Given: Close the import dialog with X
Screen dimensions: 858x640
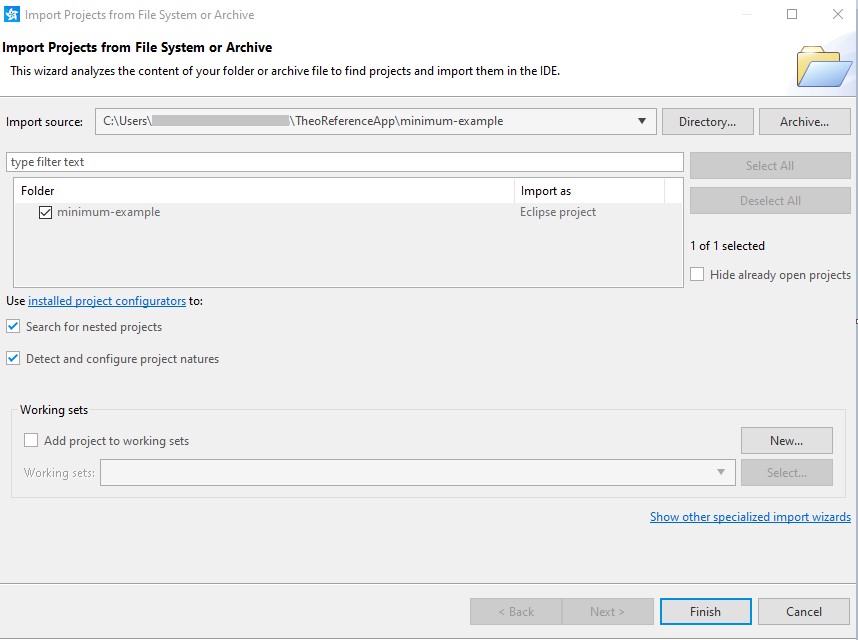Looking at the screenshot, I should click(838, 15).
